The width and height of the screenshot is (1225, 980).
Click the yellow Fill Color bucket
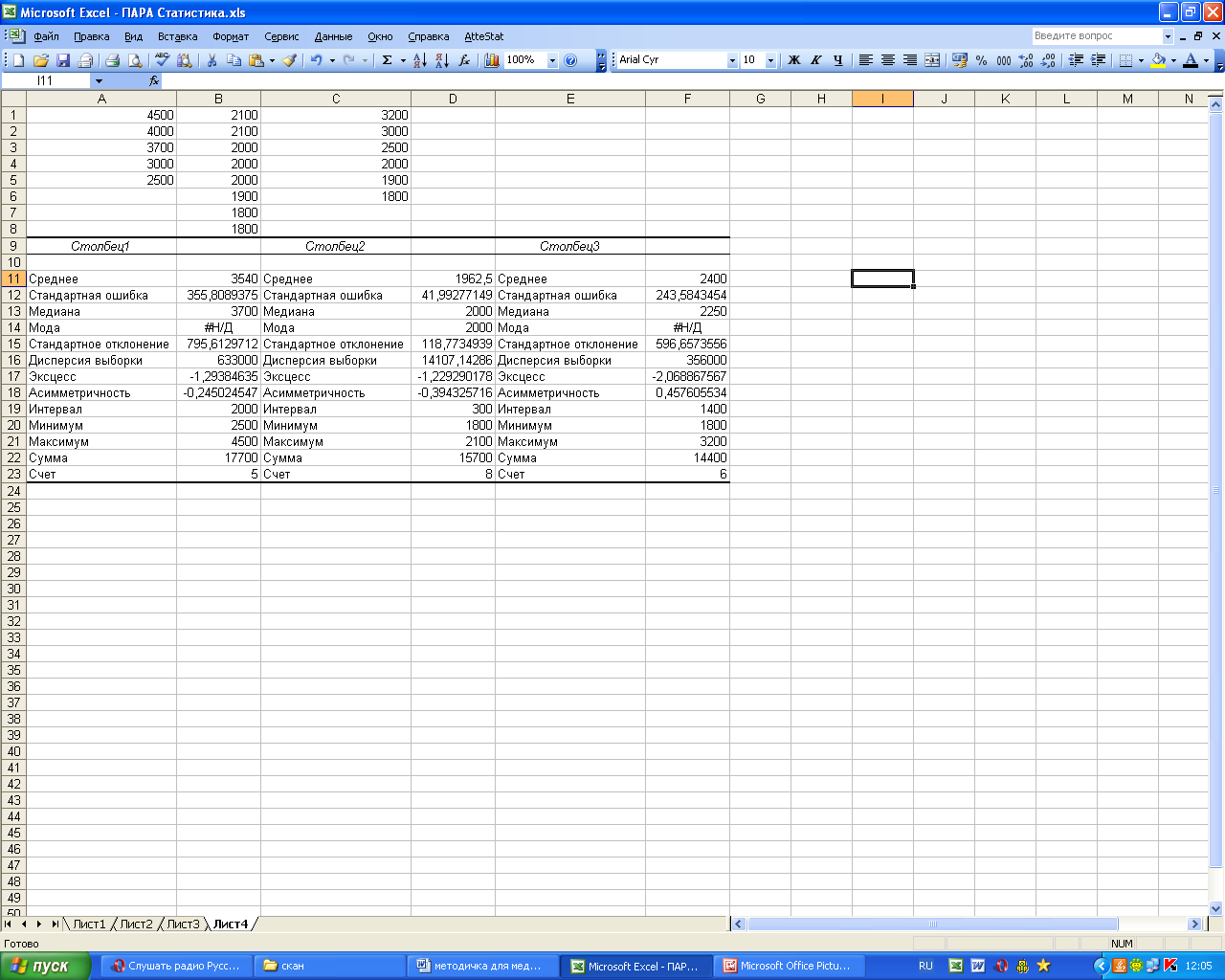tap(1158, 60)
